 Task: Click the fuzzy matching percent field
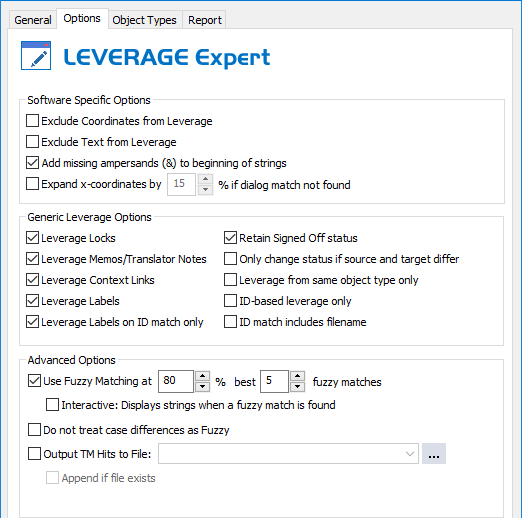[176, 381]
